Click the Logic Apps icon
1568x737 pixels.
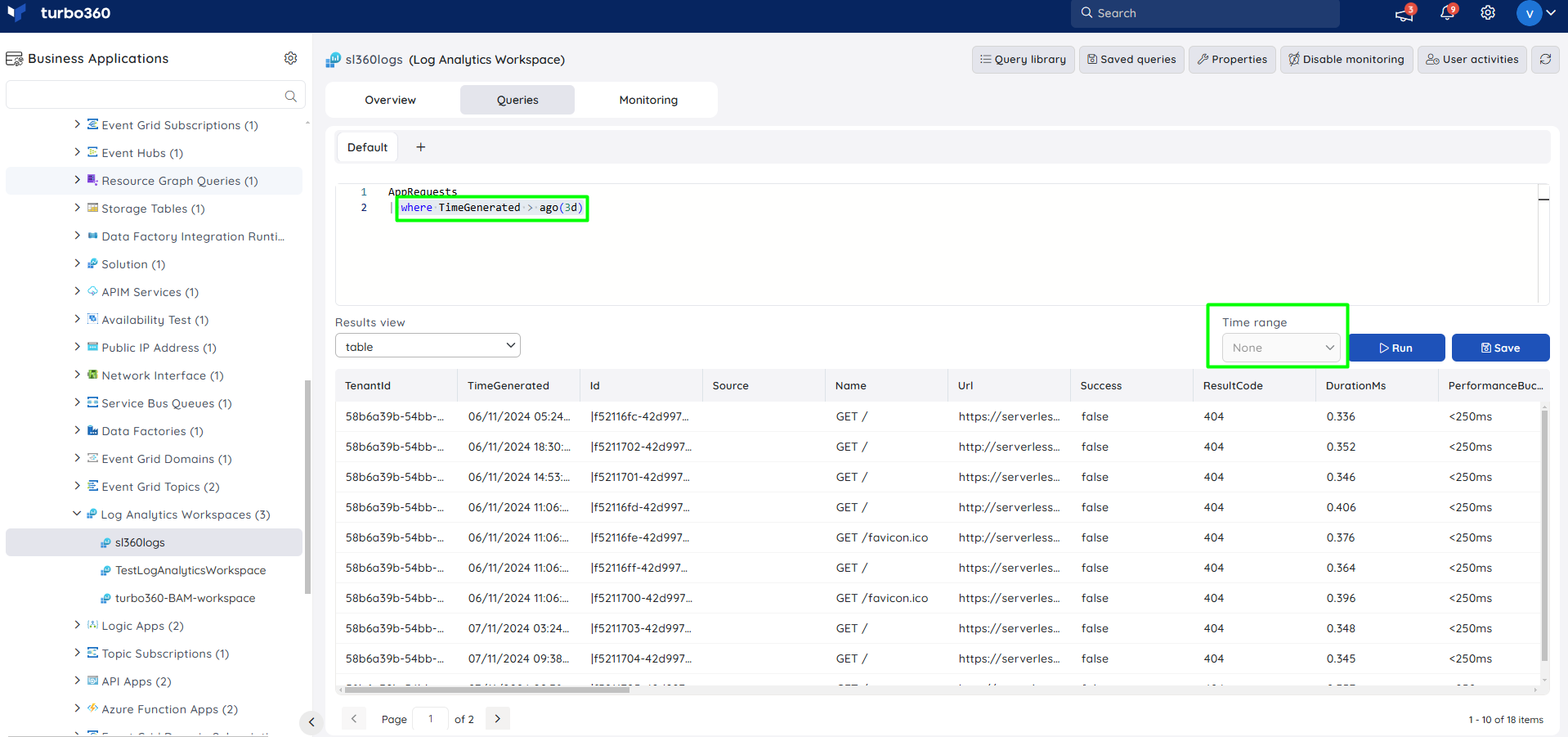92,625
